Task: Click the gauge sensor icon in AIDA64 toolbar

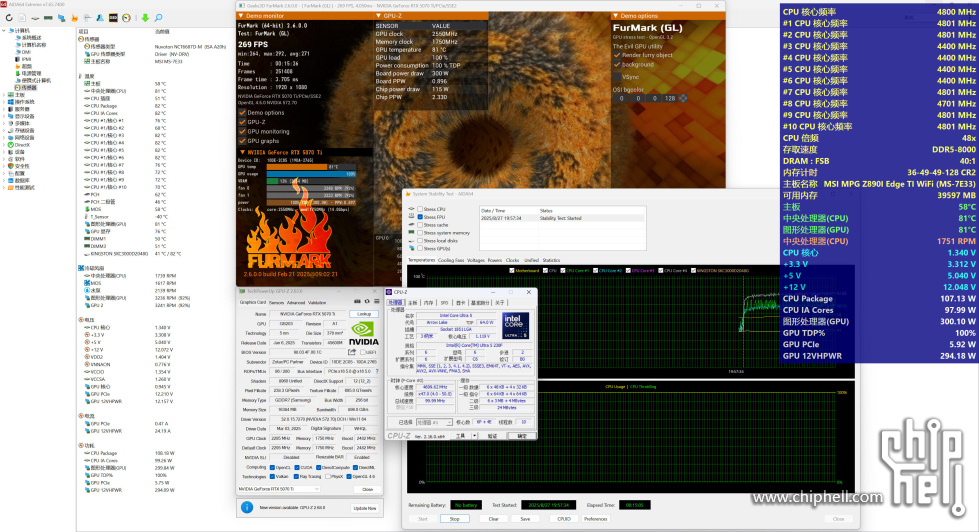Action: (x=126, y=17)
